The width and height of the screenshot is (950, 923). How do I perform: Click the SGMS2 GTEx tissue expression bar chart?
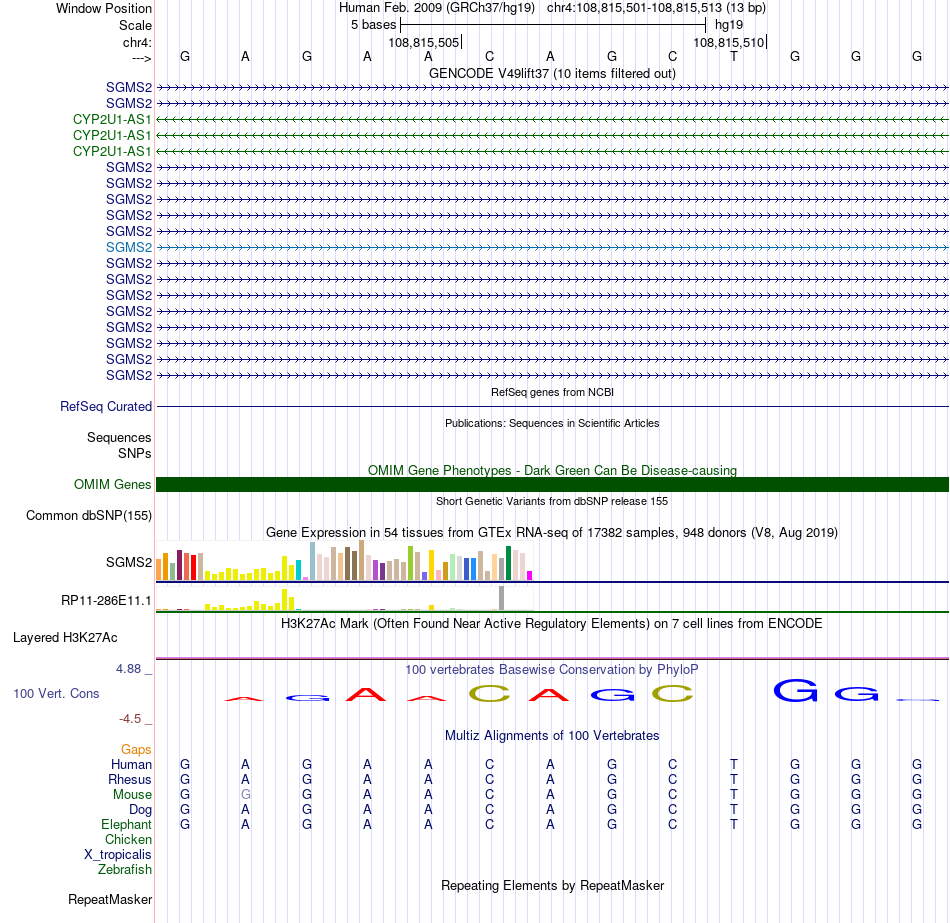(x=344, y=561)
